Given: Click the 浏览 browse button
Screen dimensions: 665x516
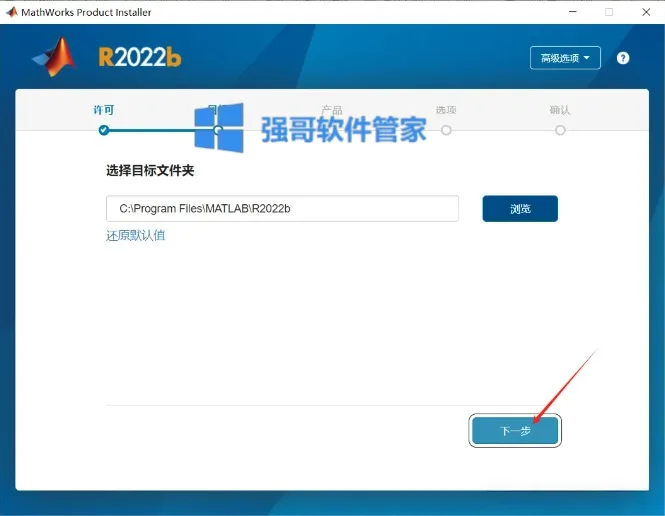Looking at the screenshot, I should pos(520,209).
